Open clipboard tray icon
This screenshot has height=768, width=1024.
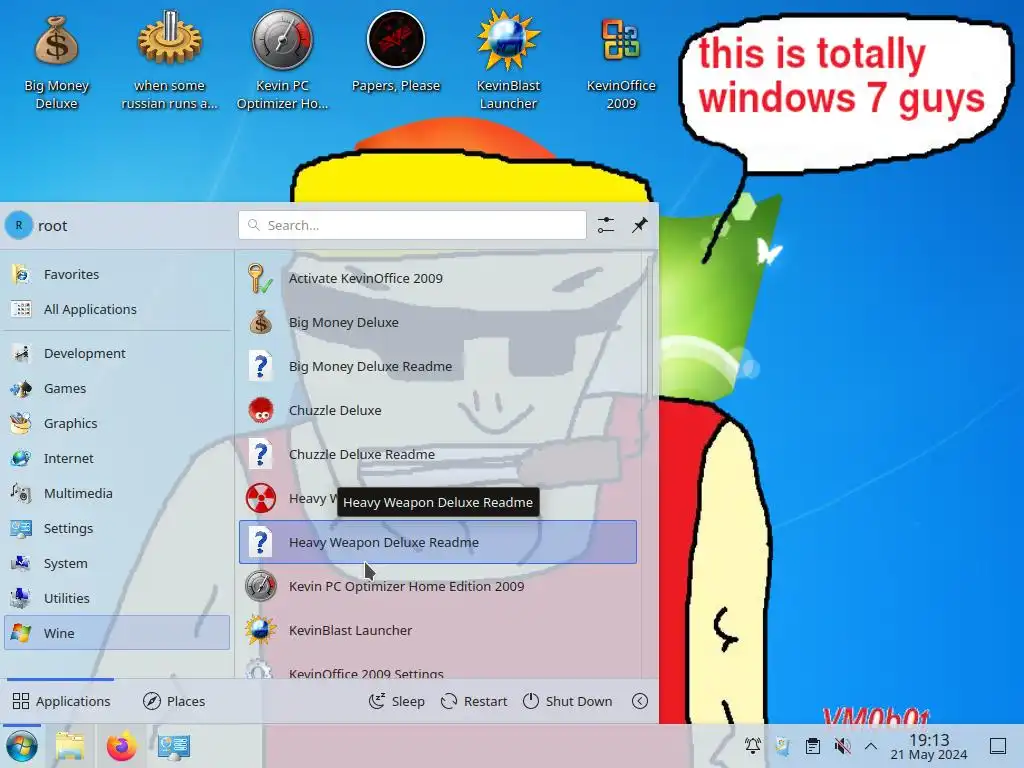point(812,746)
